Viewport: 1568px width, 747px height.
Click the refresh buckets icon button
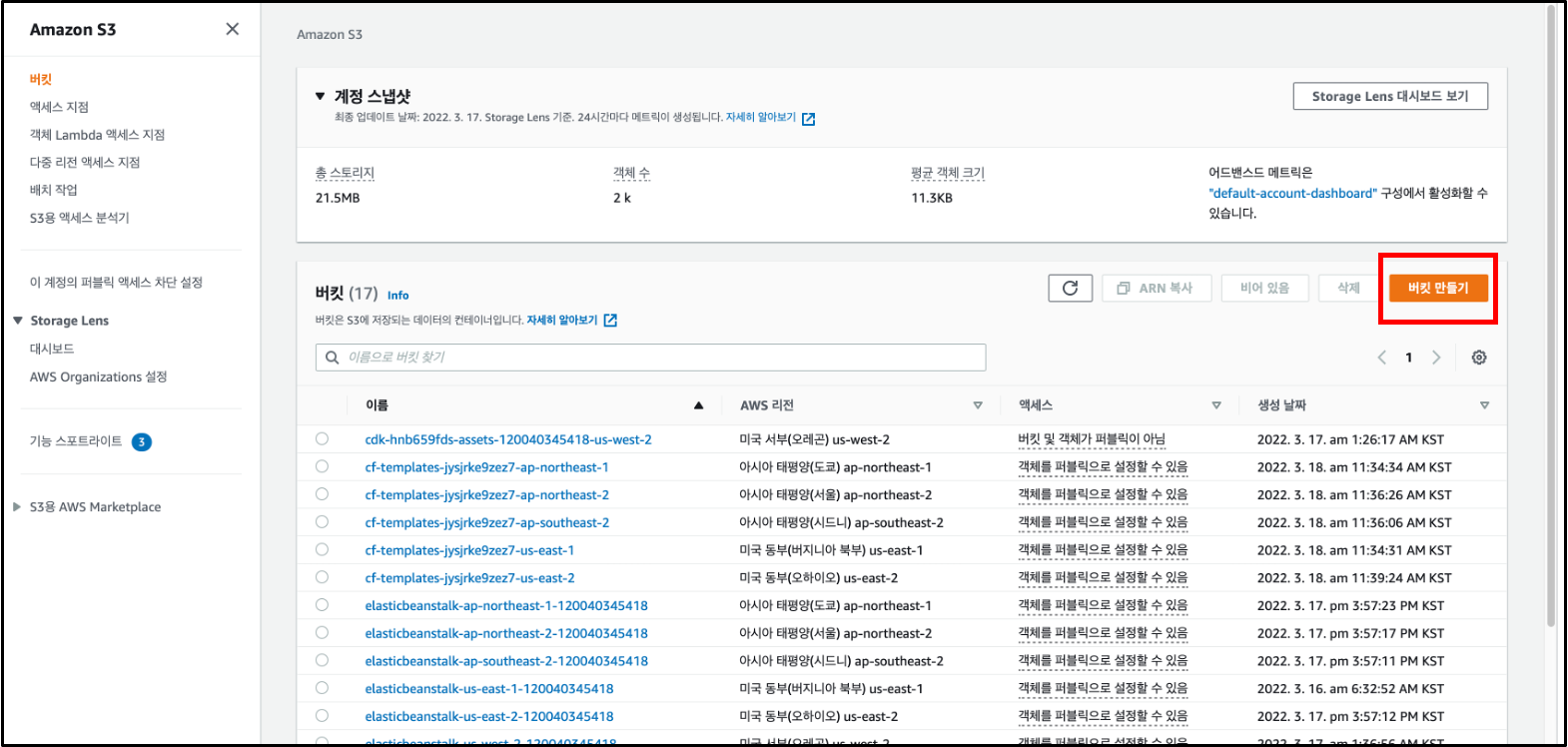[1070, 288]
